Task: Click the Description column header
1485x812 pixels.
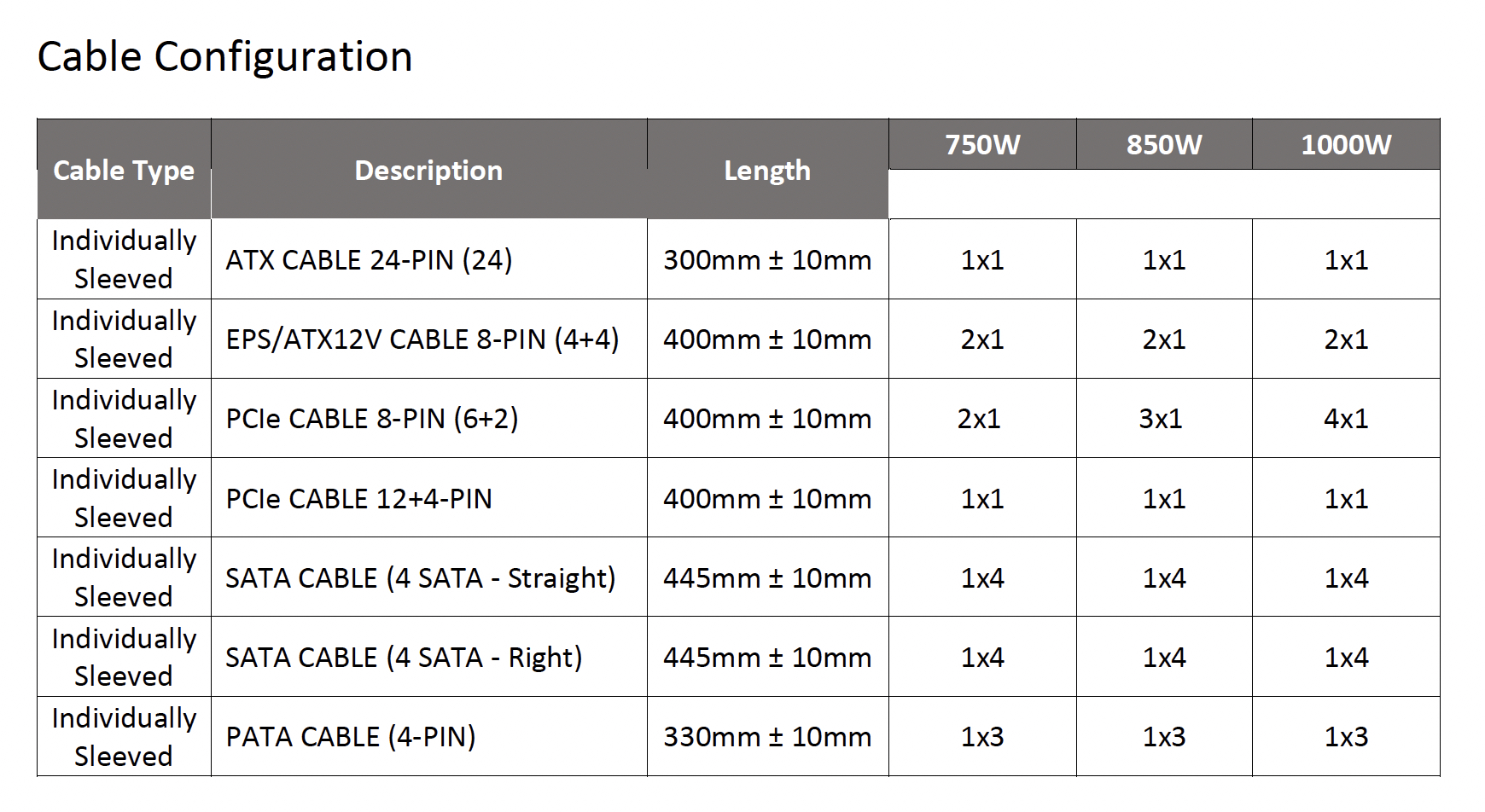Action: (428, 171)
